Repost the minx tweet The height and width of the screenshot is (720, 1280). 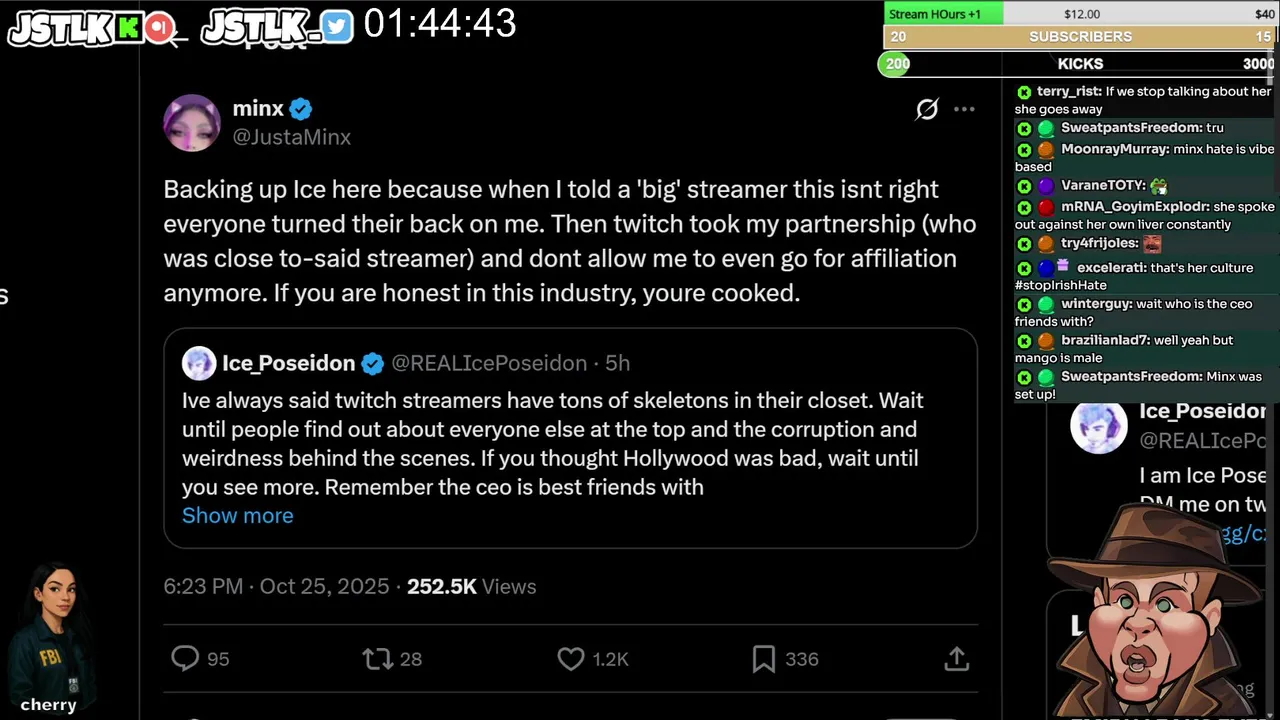pyautogui.click(x=378, y=658)
